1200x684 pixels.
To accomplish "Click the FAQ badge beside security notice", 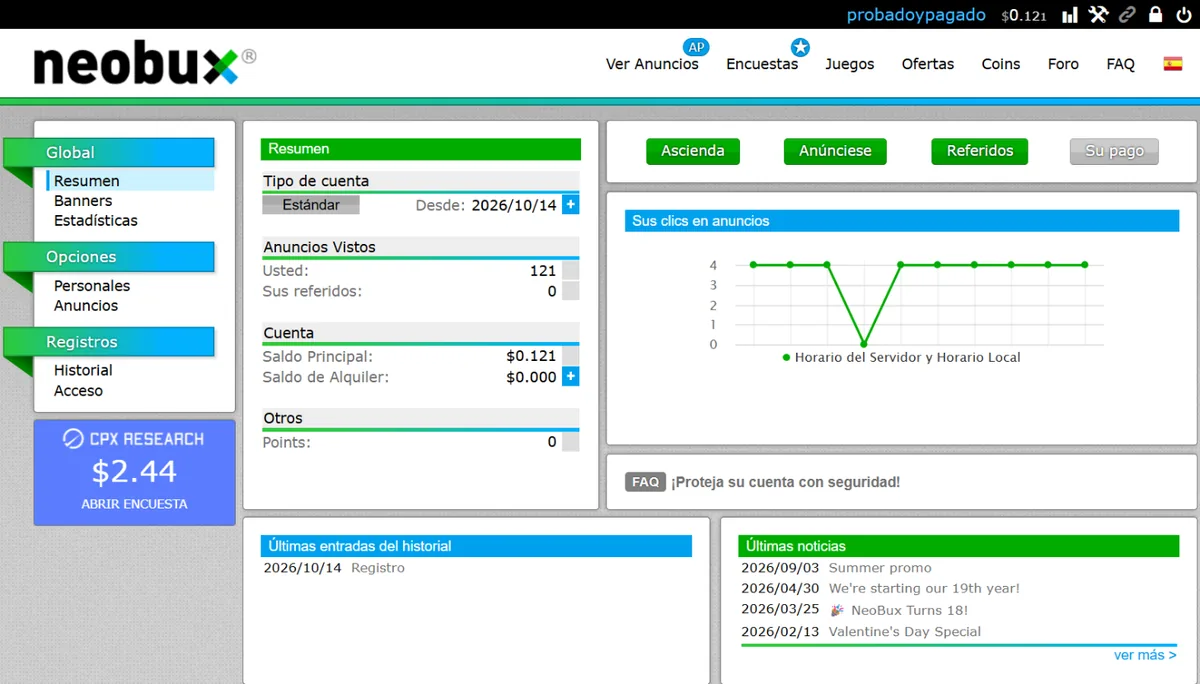I will 645,482.
